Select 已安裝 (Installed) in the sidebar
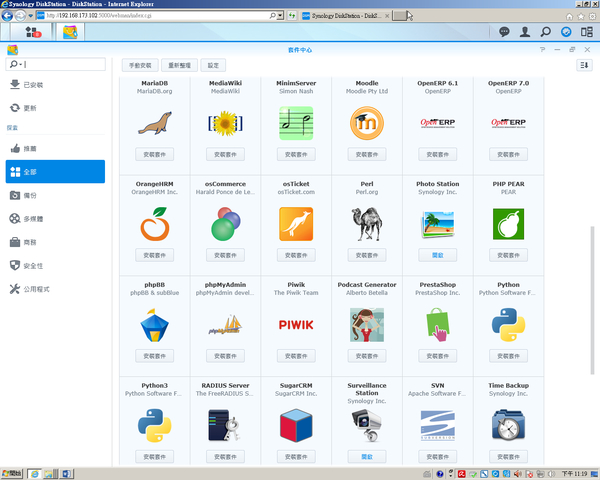600x480 pixels. point(32,86)
